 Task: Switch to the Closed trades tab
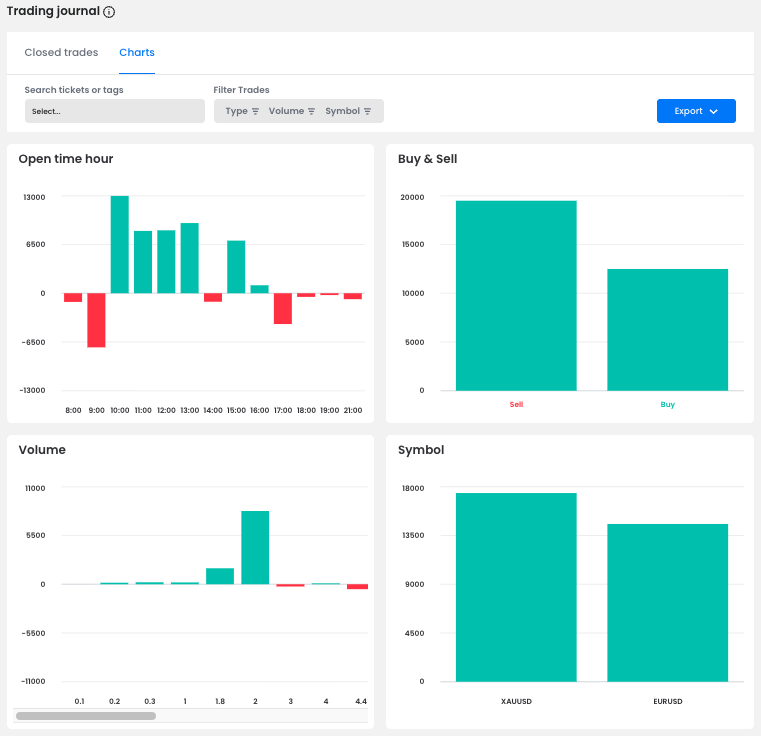click(61, 53)
